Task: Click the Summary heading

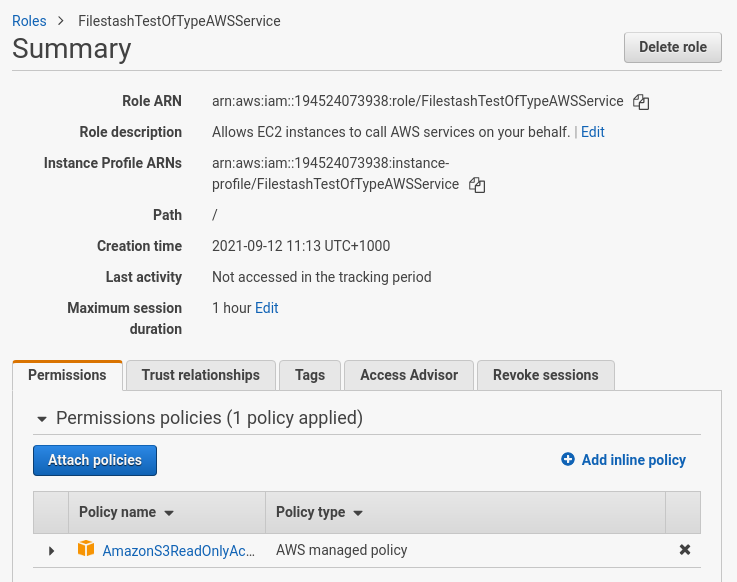Action: pos(71,48)
